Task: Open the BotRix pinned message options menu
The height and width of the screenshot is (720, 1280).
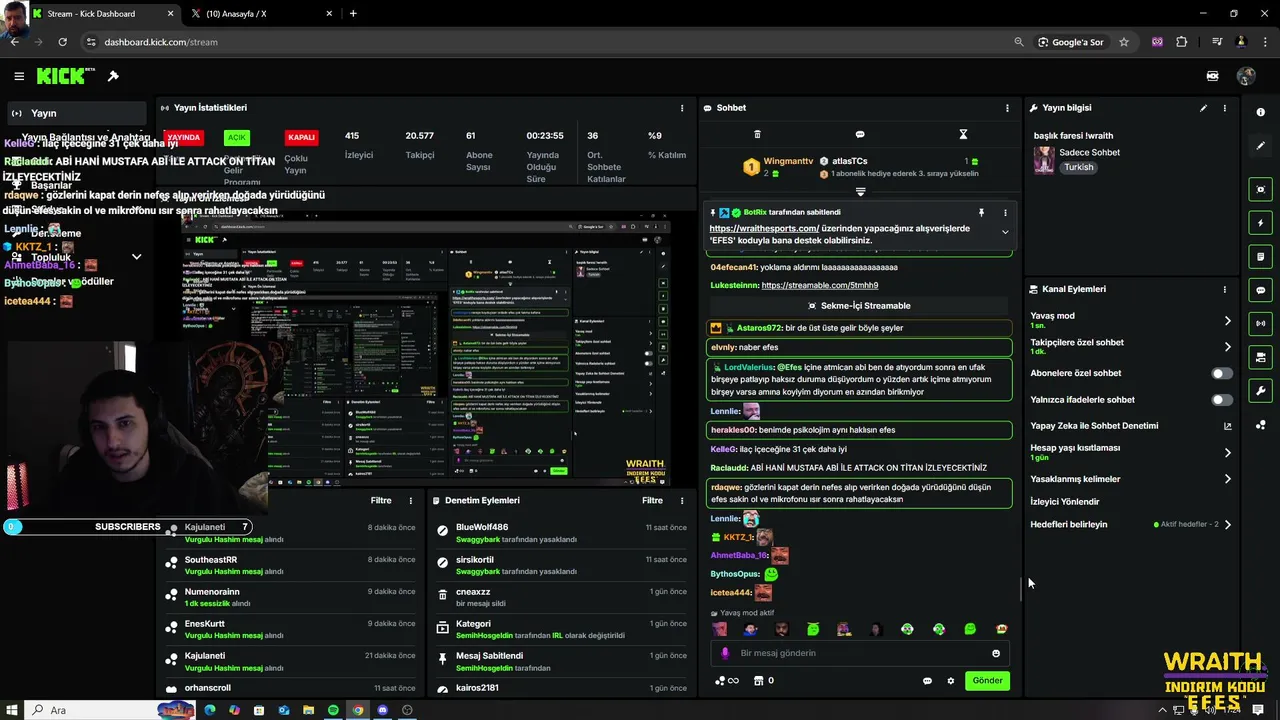Action: click(x=1005, y=212)
